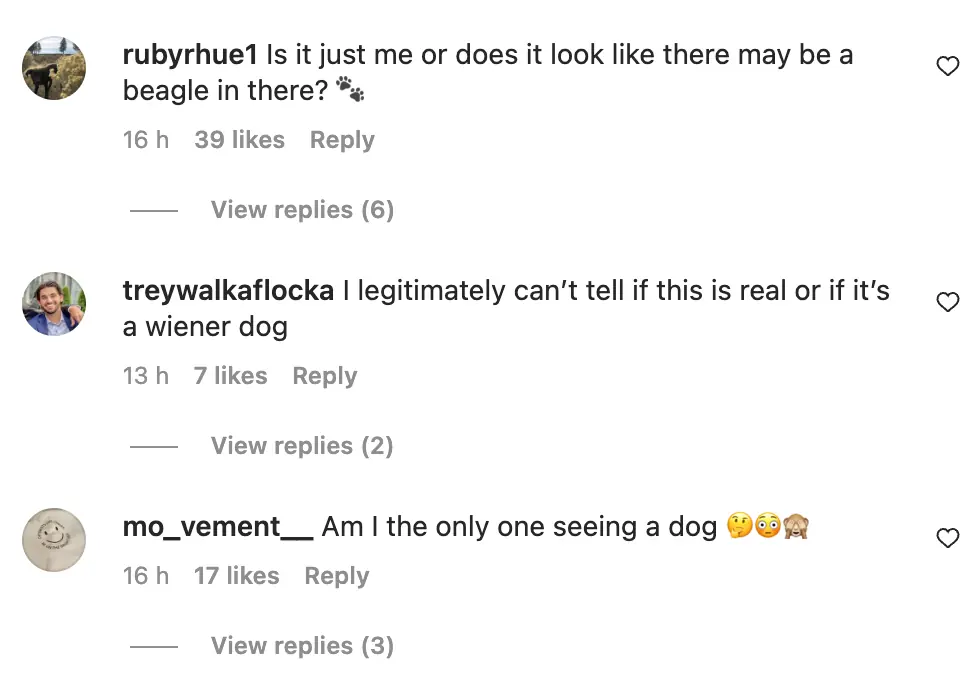Reply to rubyrhue1's comment

click(x=342, y=140)
